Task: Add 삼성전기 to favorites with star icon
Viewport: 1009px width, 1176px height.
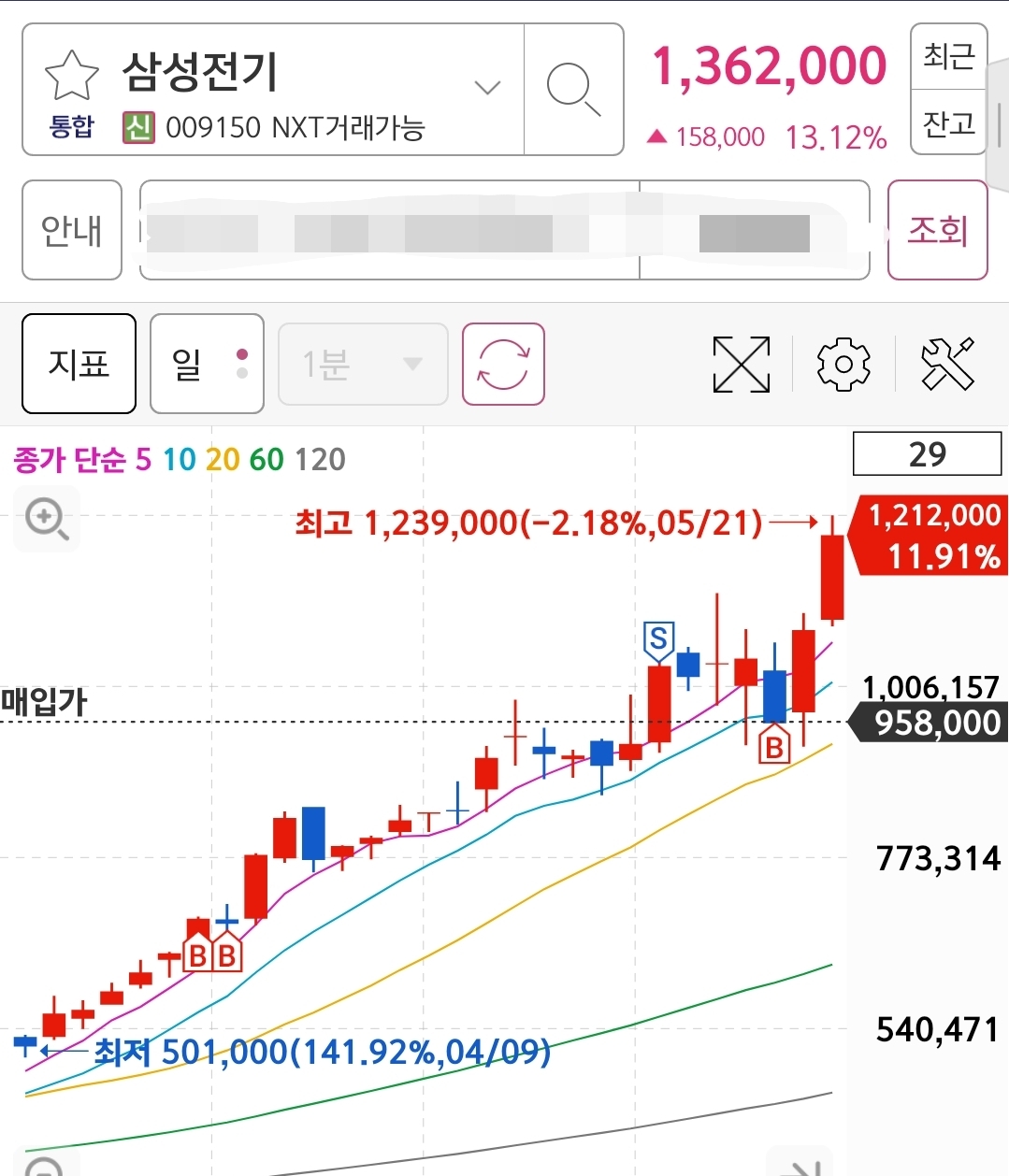Action: point(72,76)
